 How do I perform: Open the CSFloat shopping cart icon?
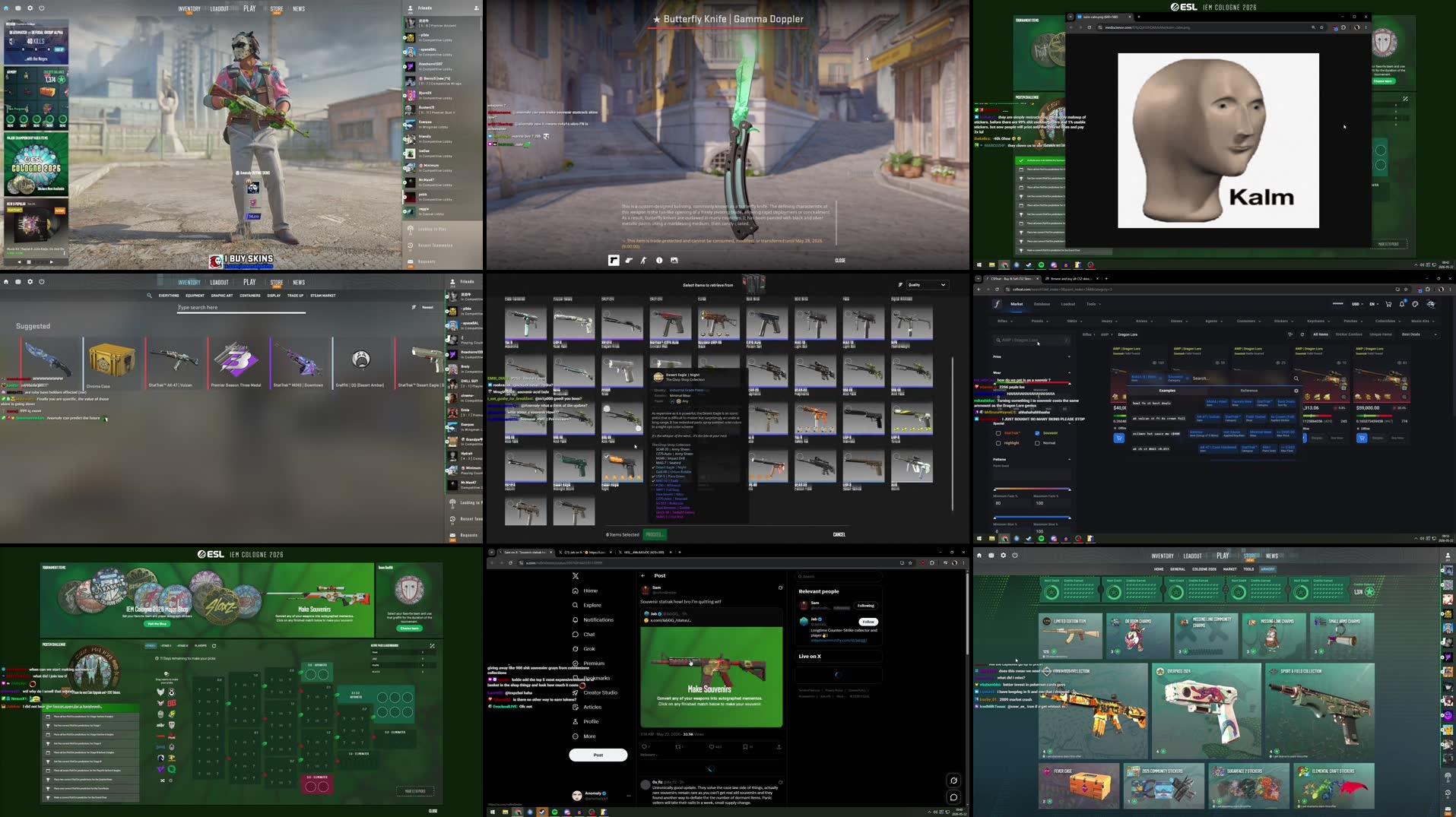coord(1388,304)
